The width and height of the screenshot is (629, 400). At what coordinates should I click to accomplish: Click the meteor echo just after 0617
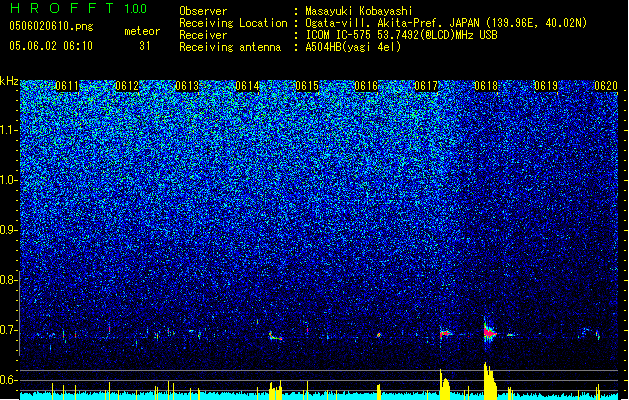pyautogui.click(x=445, y=333)
